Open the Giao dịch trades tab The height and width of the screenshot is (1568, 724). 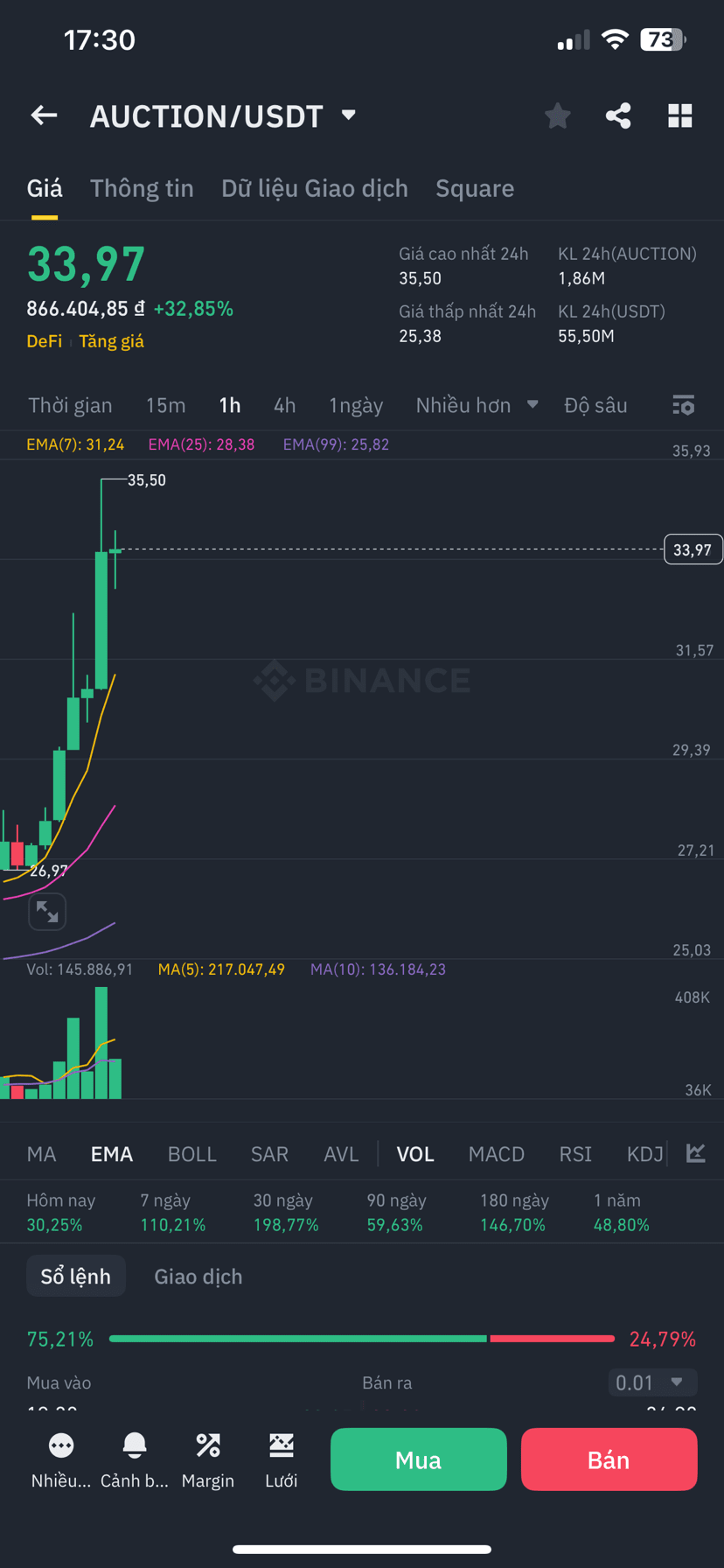pos(198,1277)
